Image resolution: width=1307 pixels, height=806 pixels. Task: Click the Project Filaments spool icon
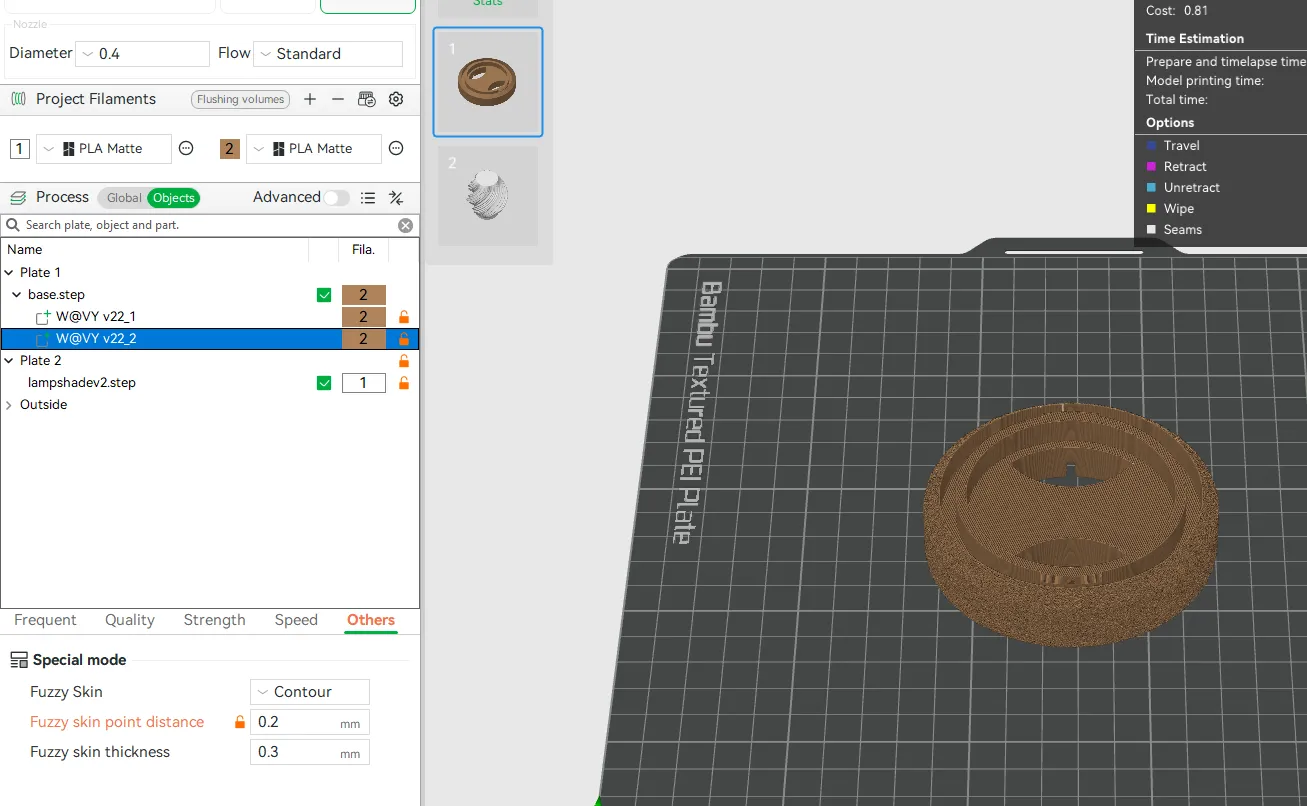[x=18, y=99]
